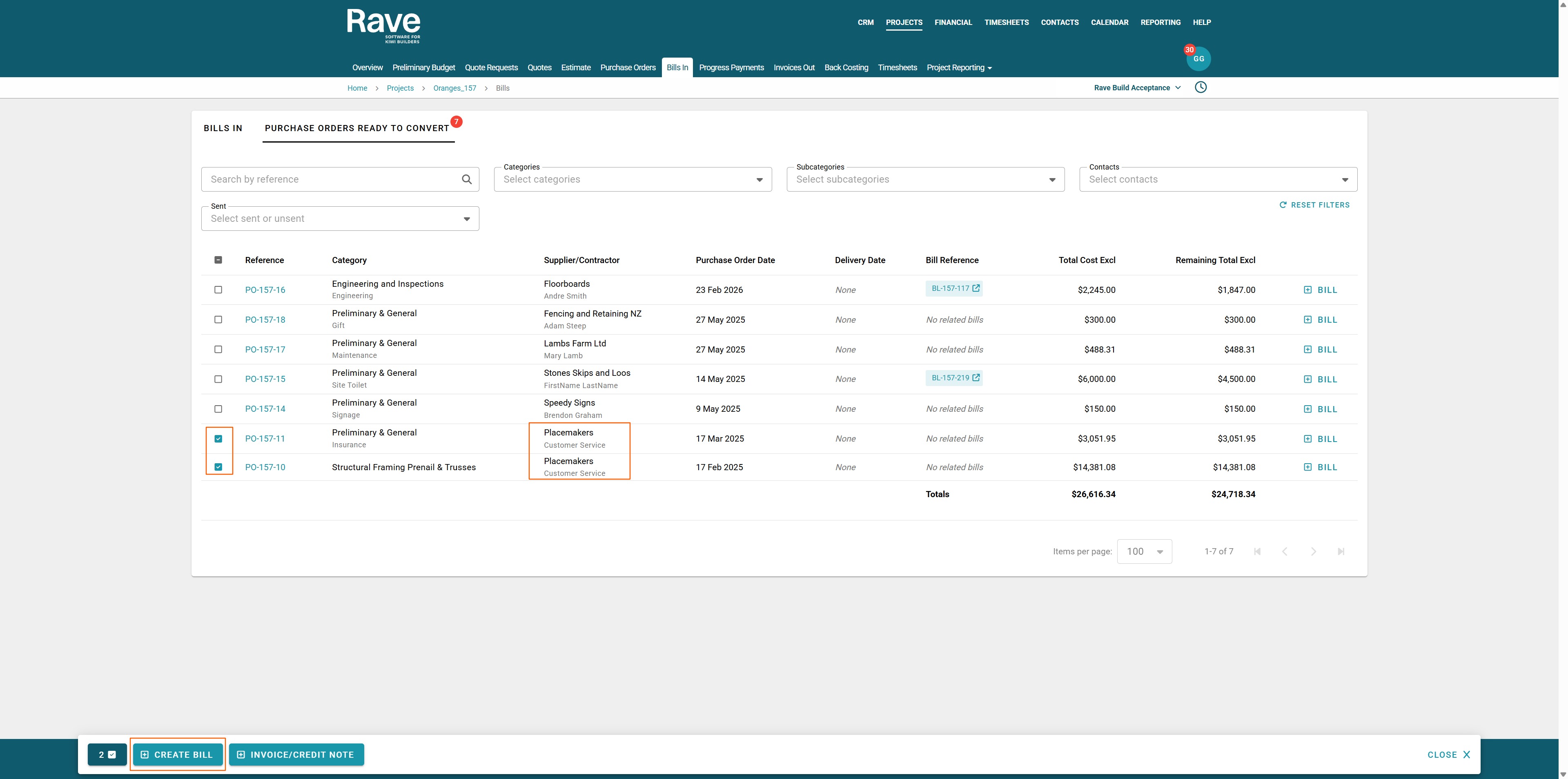Click Reset Filters refresh button
Image resolution: width=1568 pixels, height=779 pixels.
pyautogui.click(x=1314, y=205)
